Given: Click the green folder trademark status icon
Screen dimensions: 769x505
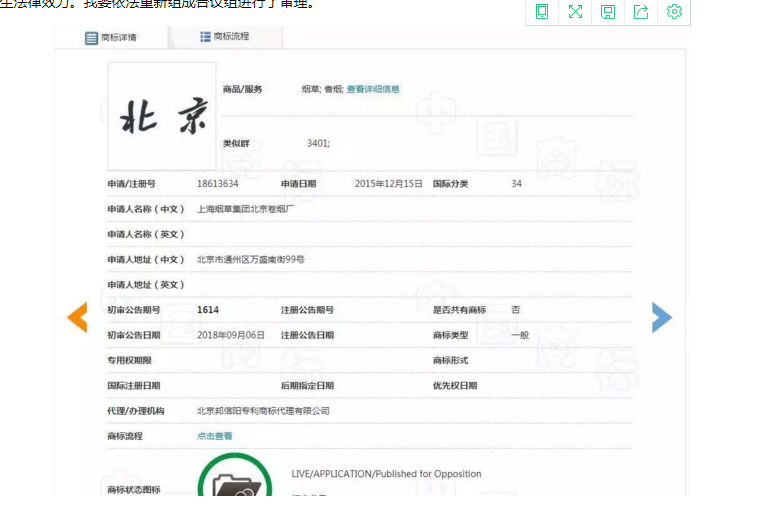Looking at the screenshot, I should pos(235,476).
